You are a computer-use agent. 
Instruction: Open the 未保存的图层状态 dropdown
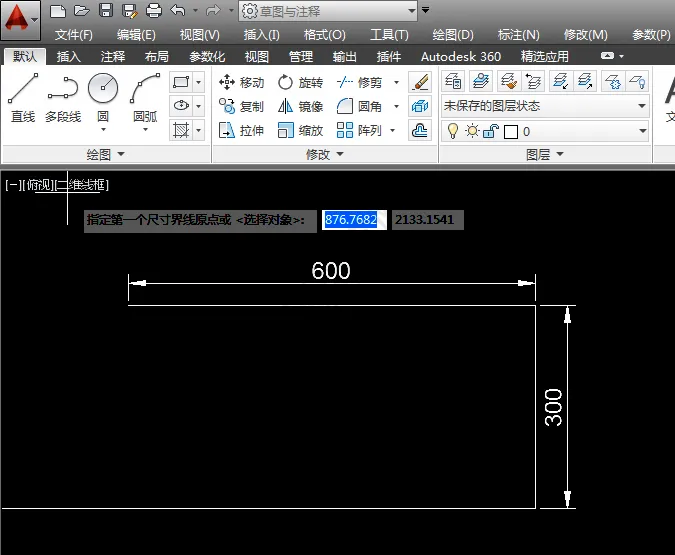pyautogui.click(x=545, y=106)
